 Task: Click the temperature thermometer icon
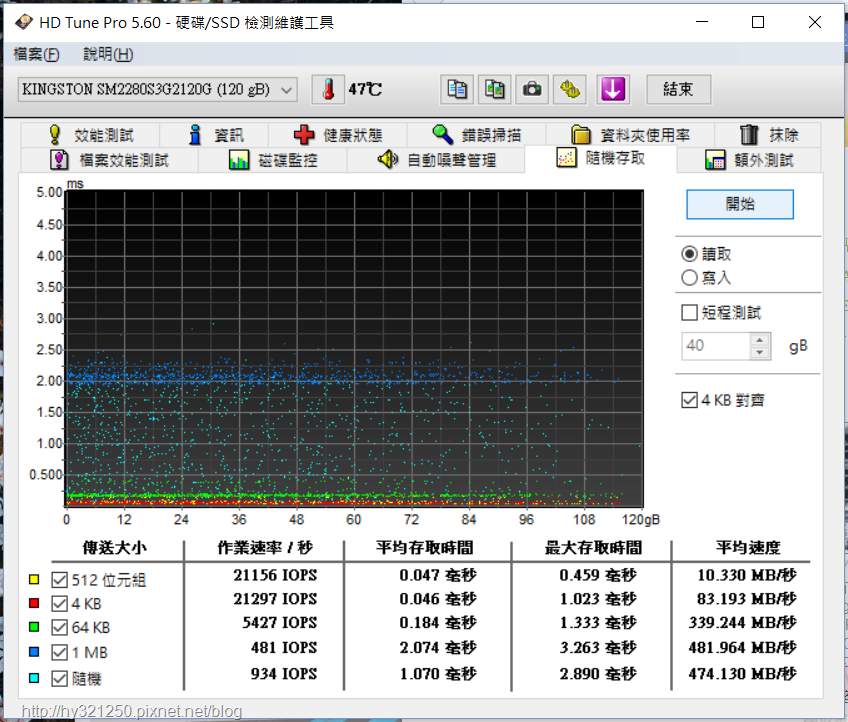(328, 89)
